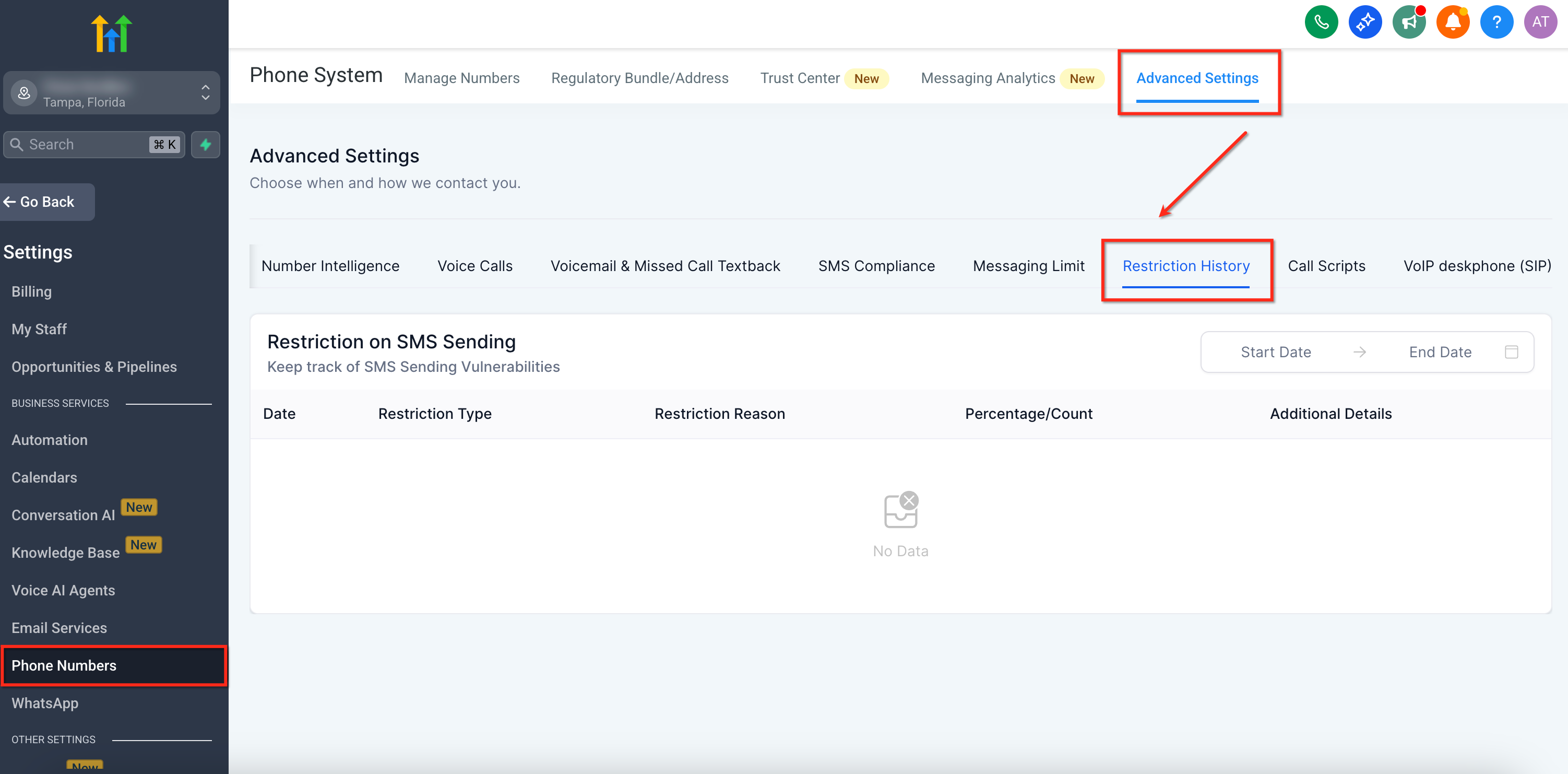Click the green lightning quick actions icon
The height and width of the screenshot is (774, 1568).
pyautogui.click(x=206, y=145)
